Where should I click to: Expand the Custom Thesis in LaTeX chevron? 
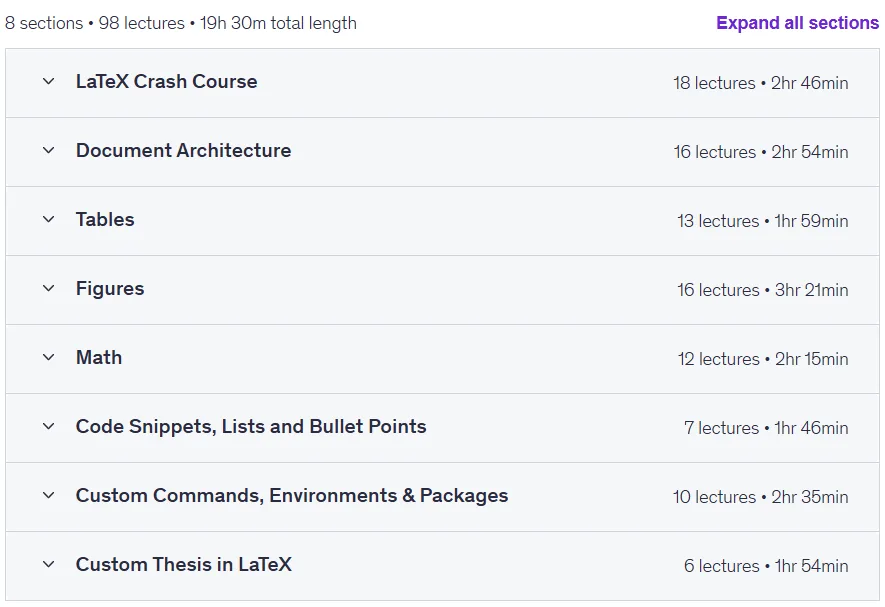[49, 564]
